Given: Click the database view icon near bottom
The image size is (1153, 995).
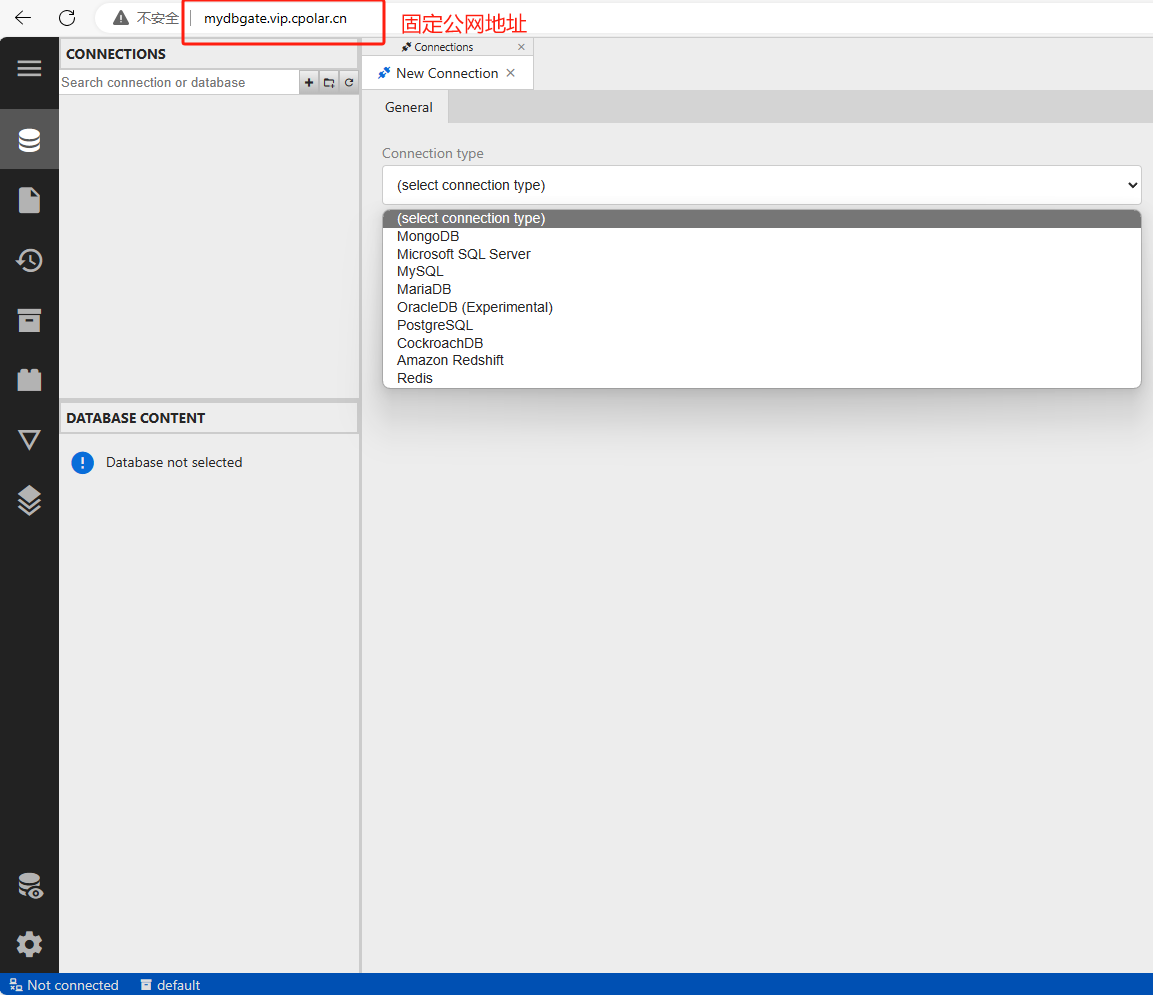Looking at the screenshot, I should [x=30, y=885].
